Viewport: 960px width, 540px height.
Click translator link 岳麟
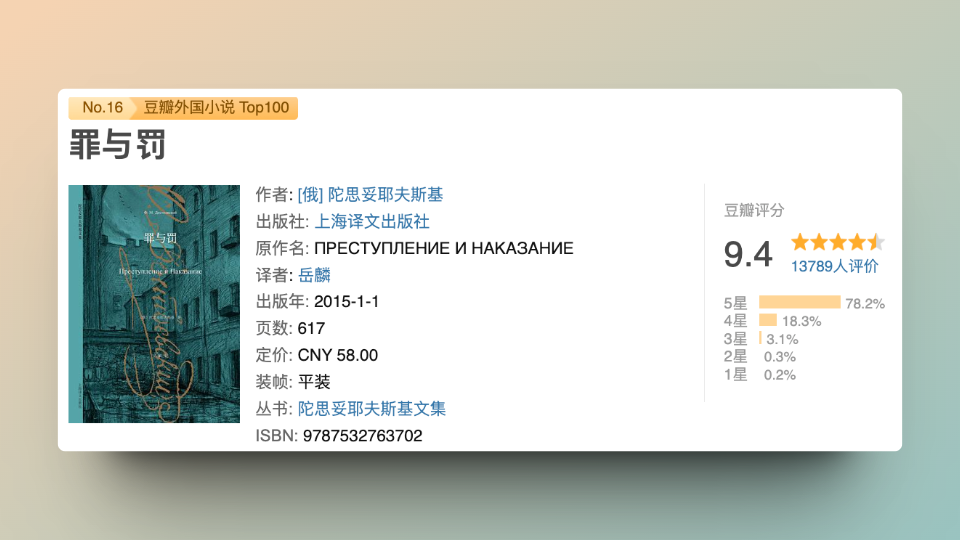pyautogui.click(x=314, y=275)
